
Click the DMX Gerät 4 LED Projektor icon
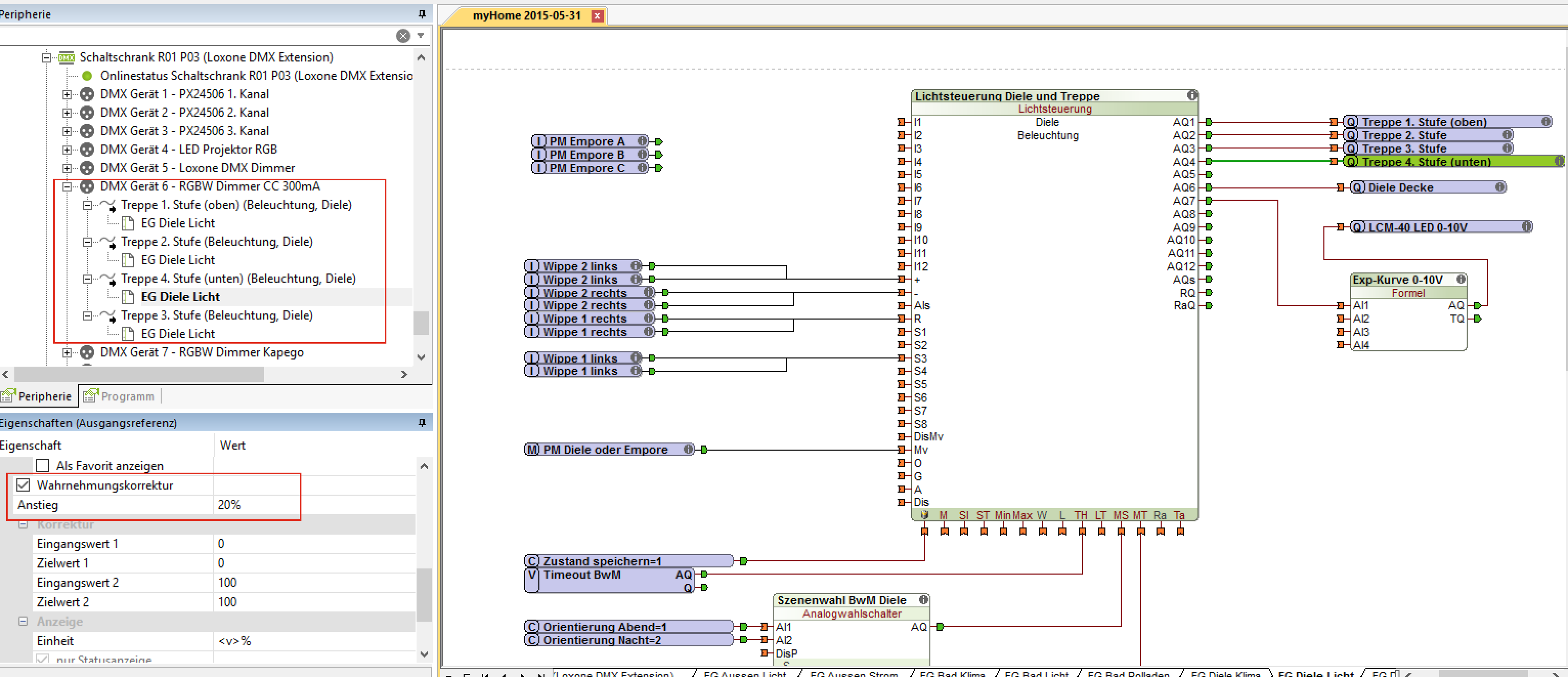87,150
